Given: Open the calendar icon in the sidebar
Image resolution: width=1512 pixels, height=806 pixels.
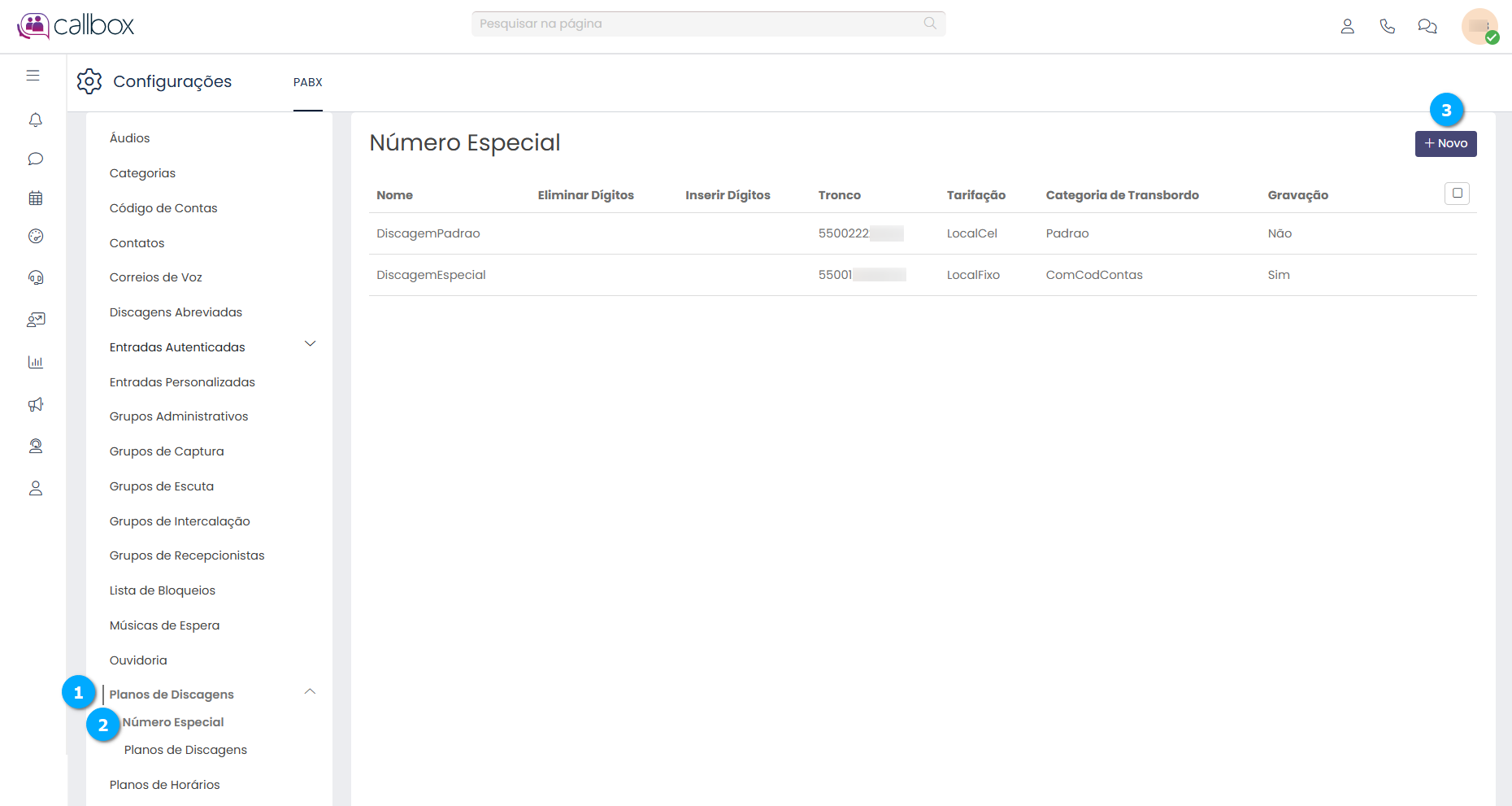Looking at the screenshot, I should (35, 198).
